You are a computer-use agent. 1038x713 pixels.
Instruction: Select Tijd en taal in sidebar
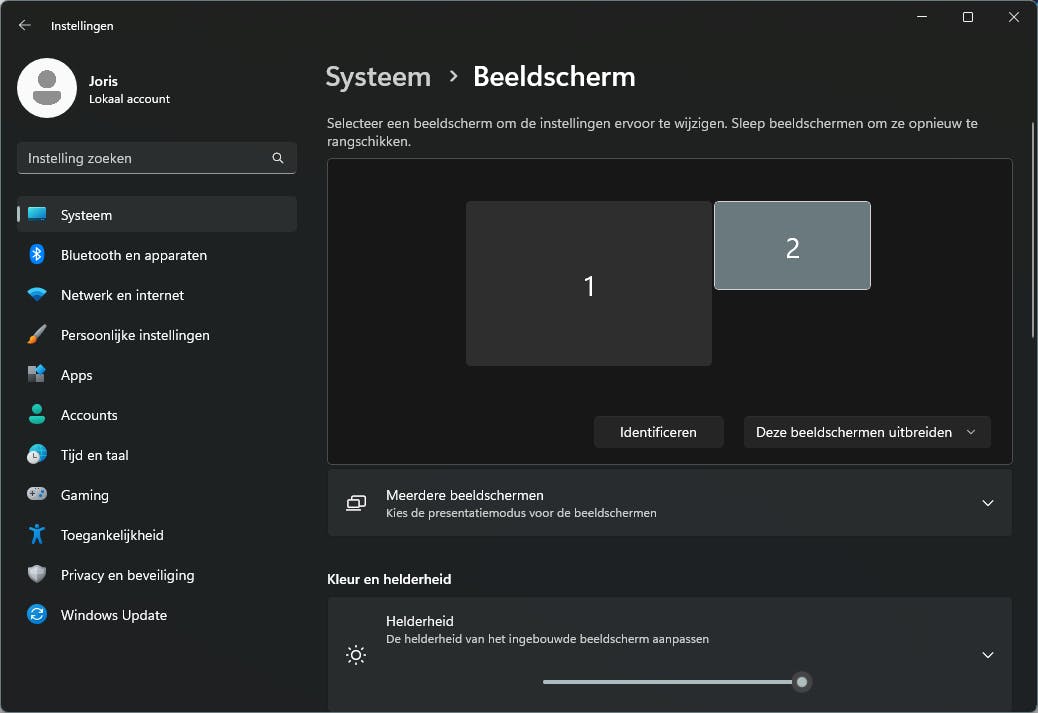pyautogui.click(x=94, y=455)
